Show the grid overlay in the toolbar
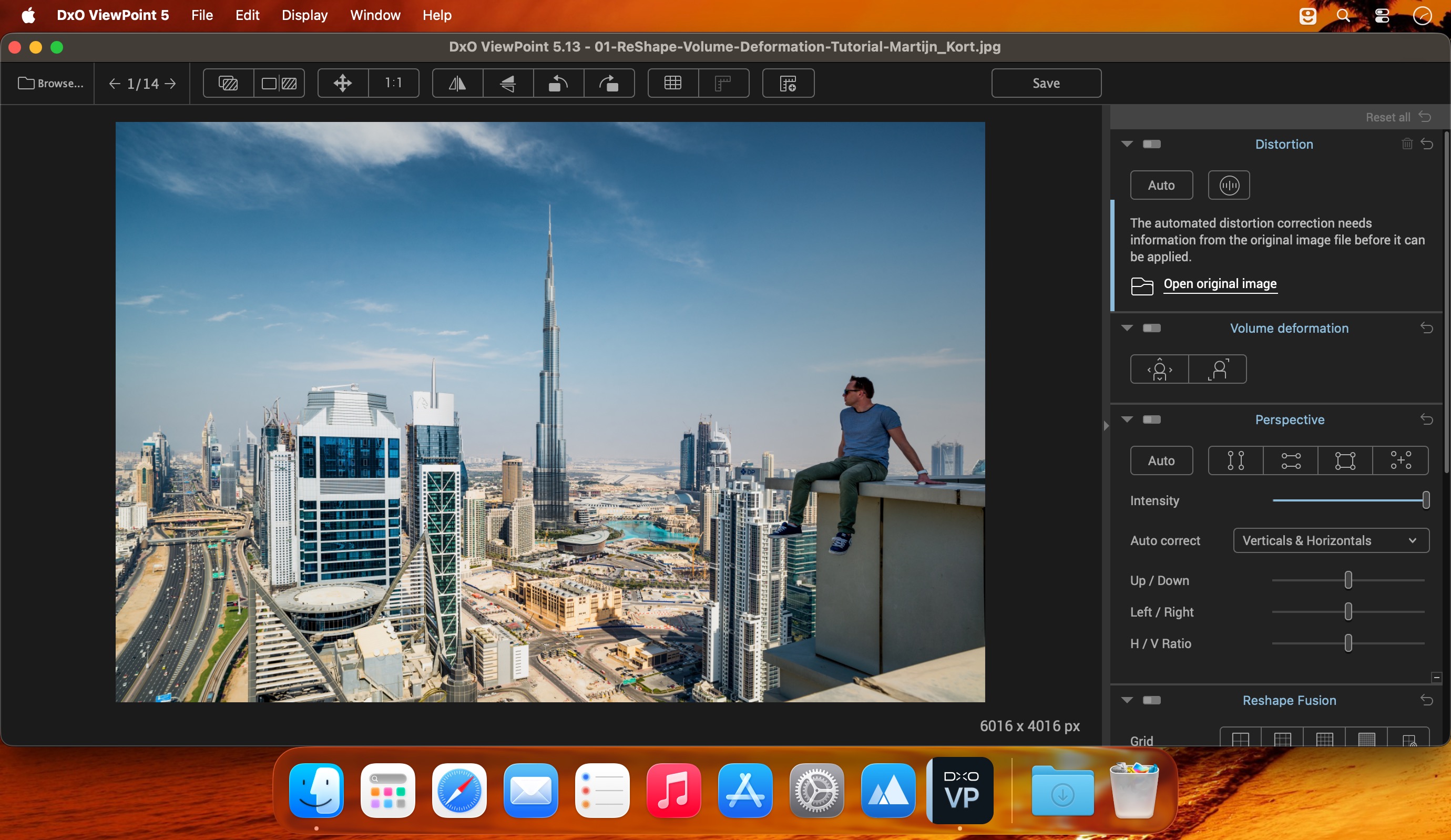The image size is (1451, 840). click(x=673, y=84)
